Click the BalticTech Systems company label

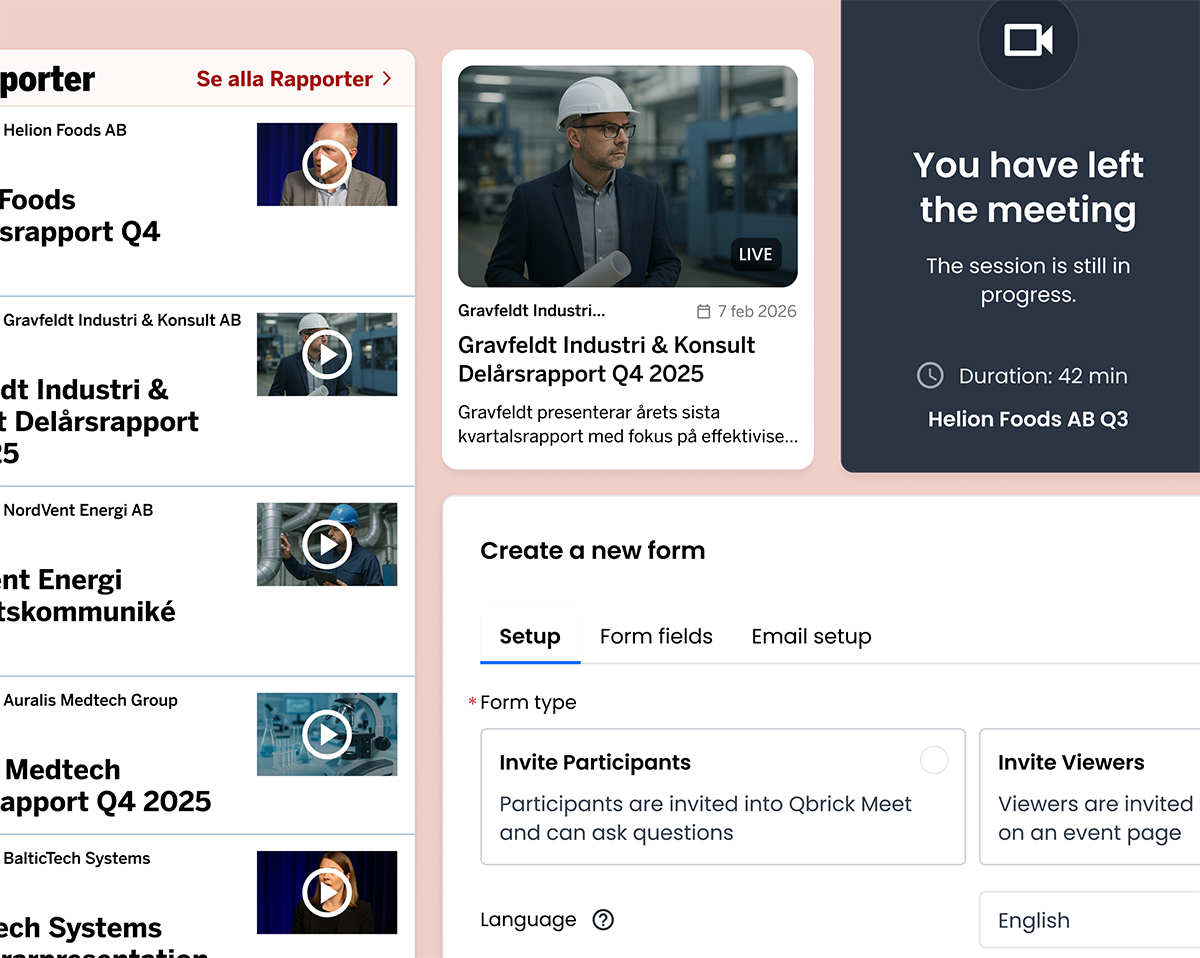coord(77,858)
